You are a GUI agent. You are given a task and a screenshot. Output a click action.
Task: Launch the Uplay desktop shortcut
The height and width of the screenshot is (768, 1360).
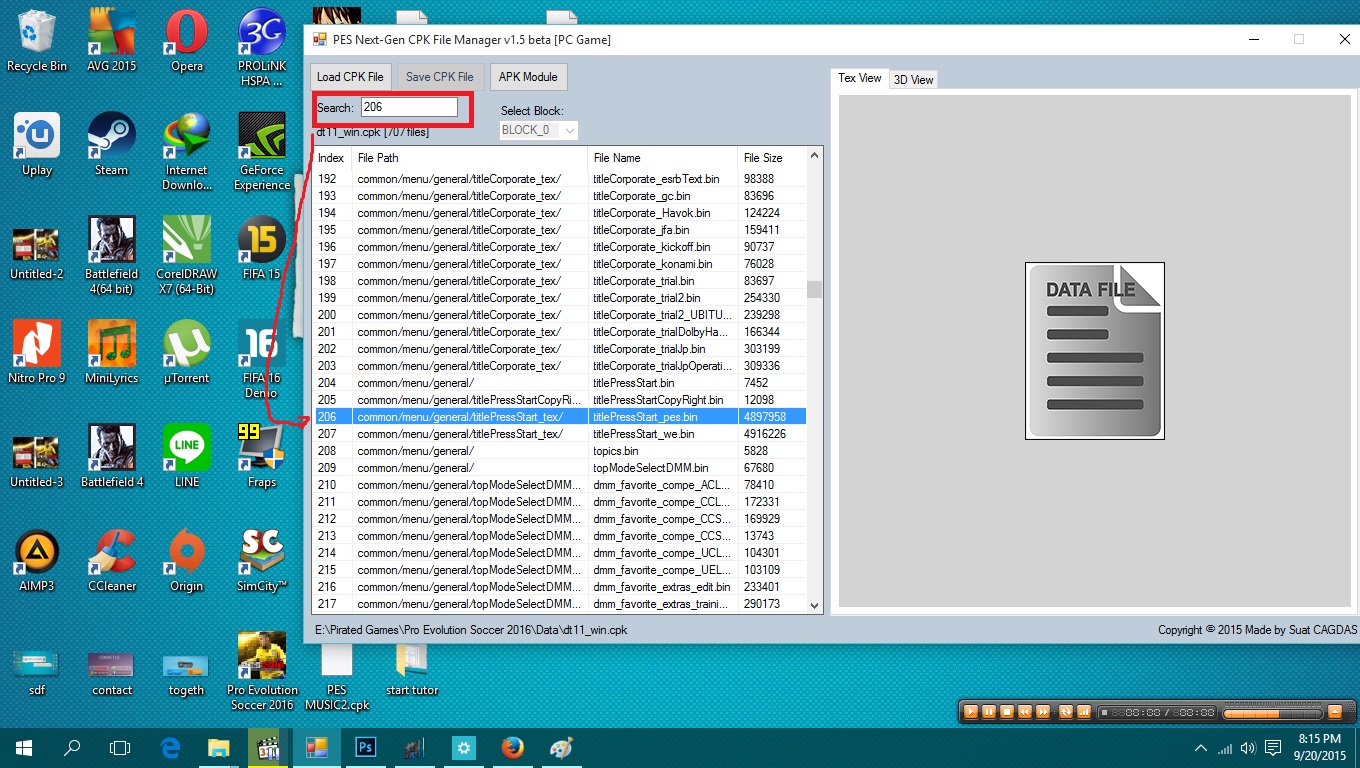37,144
